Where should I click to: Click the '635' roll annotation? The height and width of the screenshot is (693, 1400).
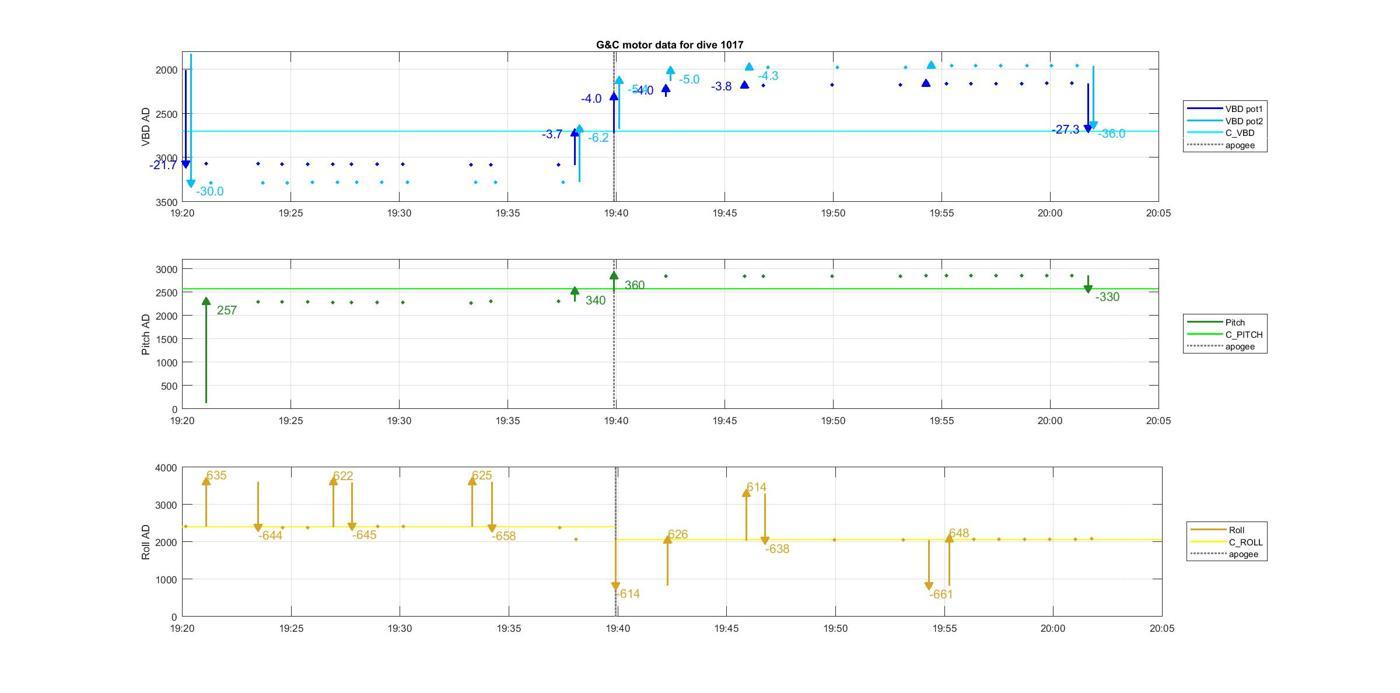coord(216,476)
